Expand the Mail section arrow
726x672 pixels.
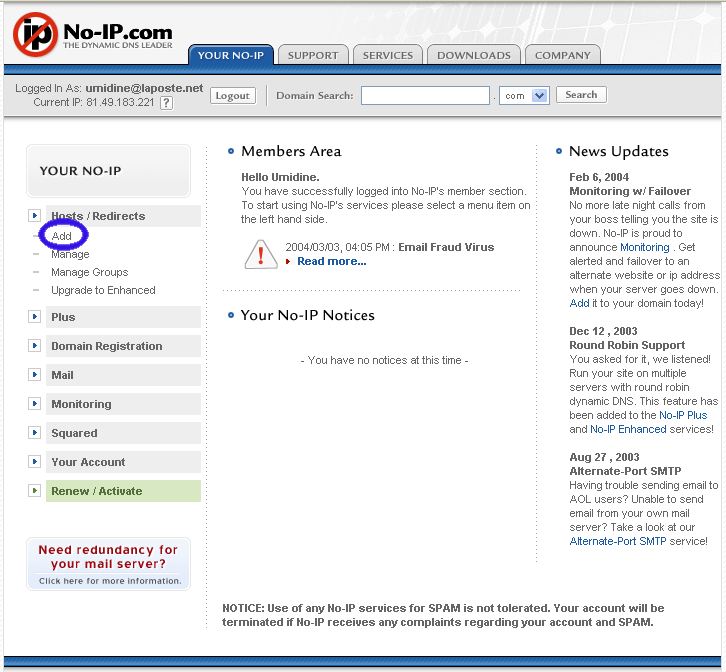34,375
